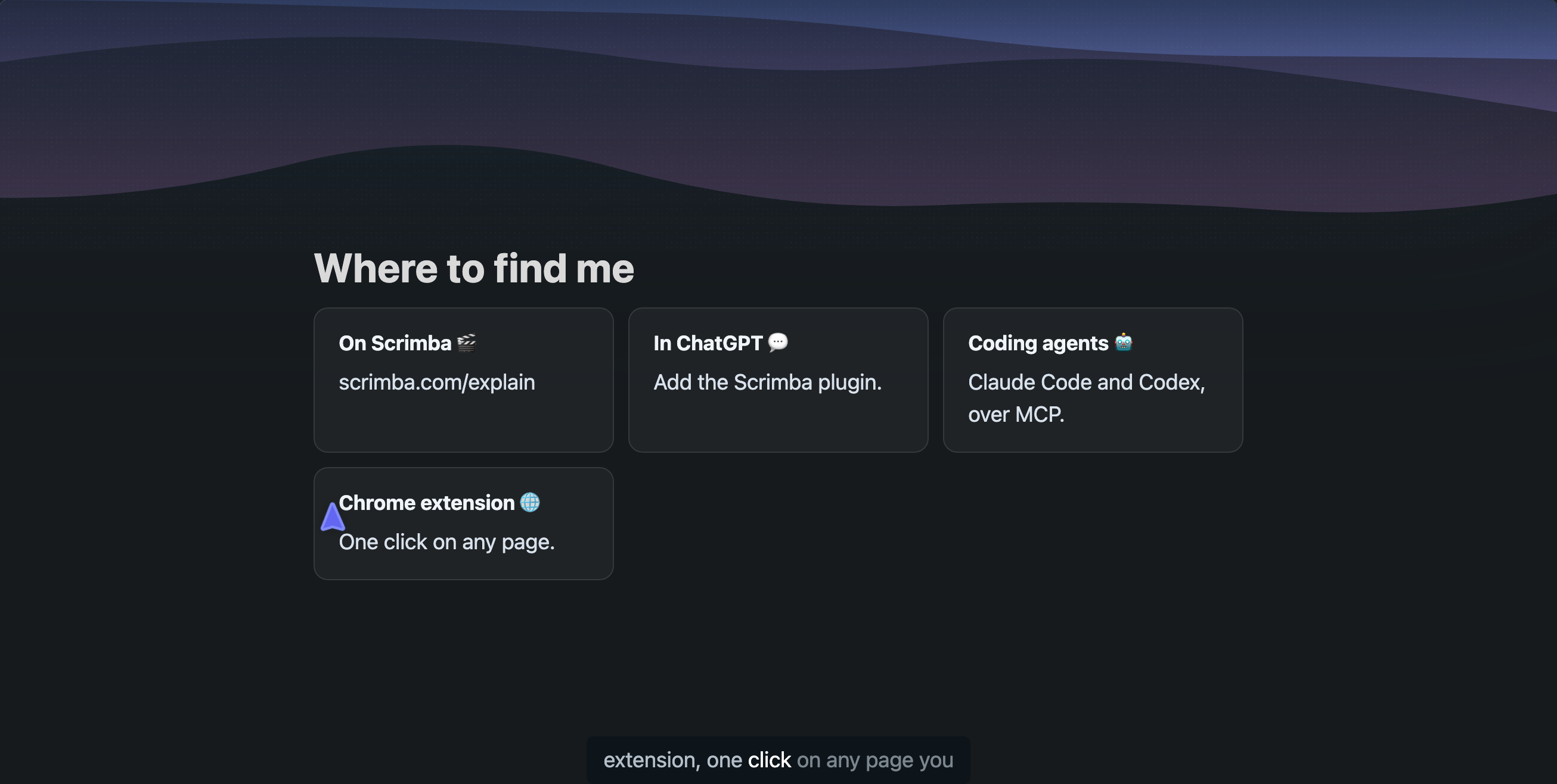Select the "Chrome extension" card title
This screenshot has height=784, width=1557.
pos(427,503)
